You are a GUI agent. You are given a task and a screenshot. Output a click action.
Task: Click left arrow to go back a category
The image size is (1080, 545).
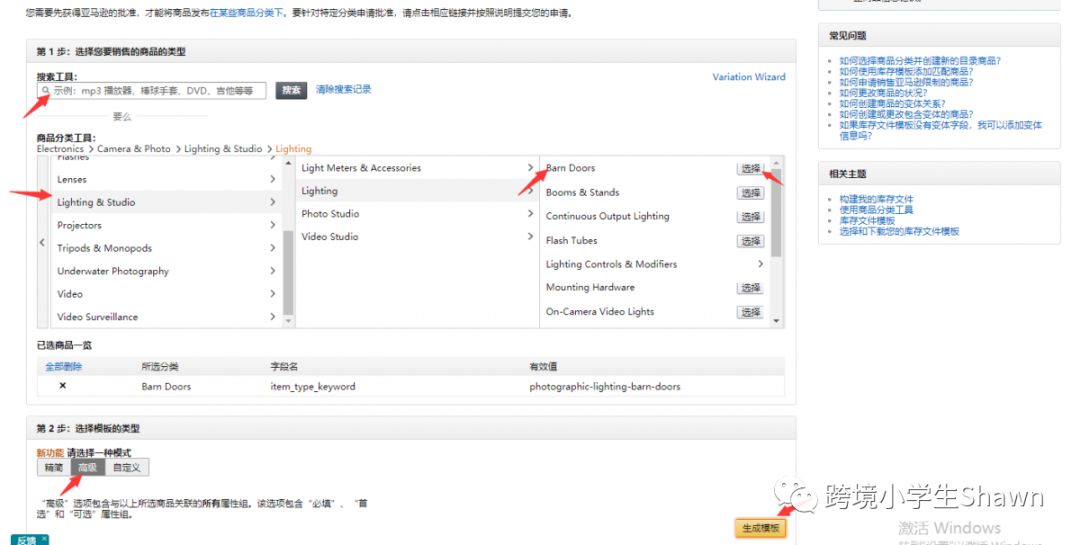pos(42,242)
